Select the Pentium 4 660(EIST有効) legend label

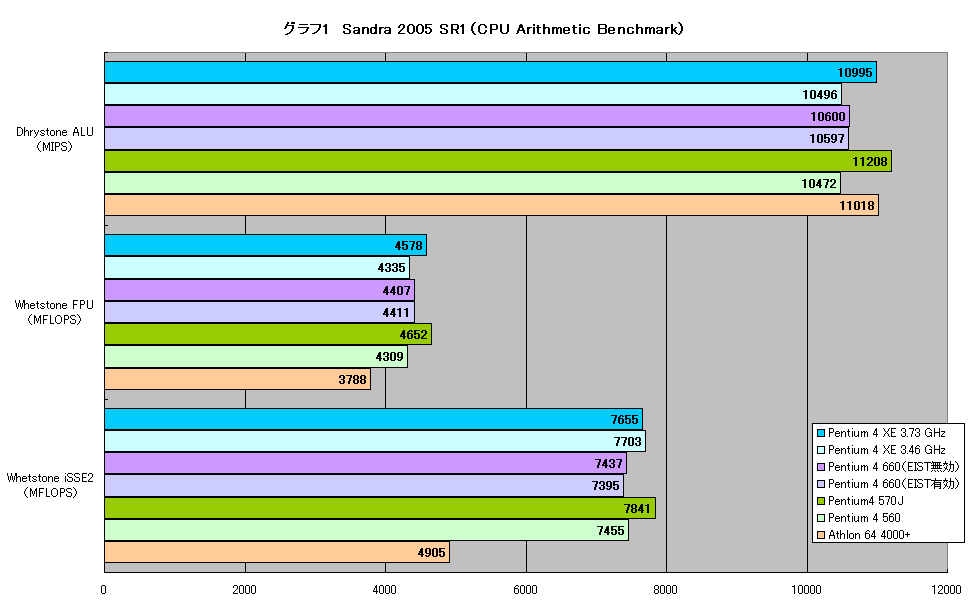[x=894, y=484]
